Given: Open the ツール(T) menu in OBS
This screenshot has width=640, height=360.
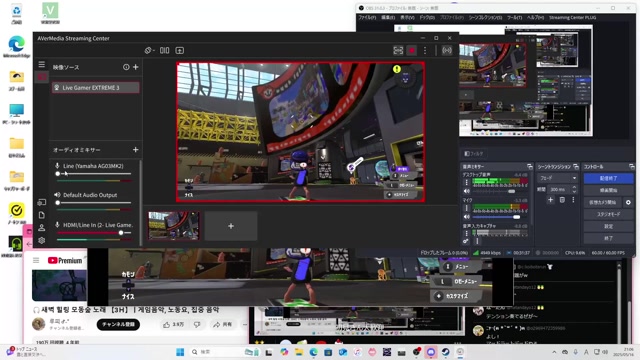Looking at the screenshot, I should [x=514, y=18].
